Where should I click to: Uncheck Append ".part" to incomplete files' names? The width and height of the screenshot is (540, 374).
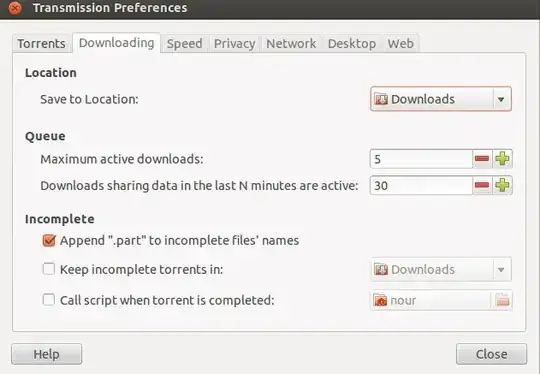(49, 240)
